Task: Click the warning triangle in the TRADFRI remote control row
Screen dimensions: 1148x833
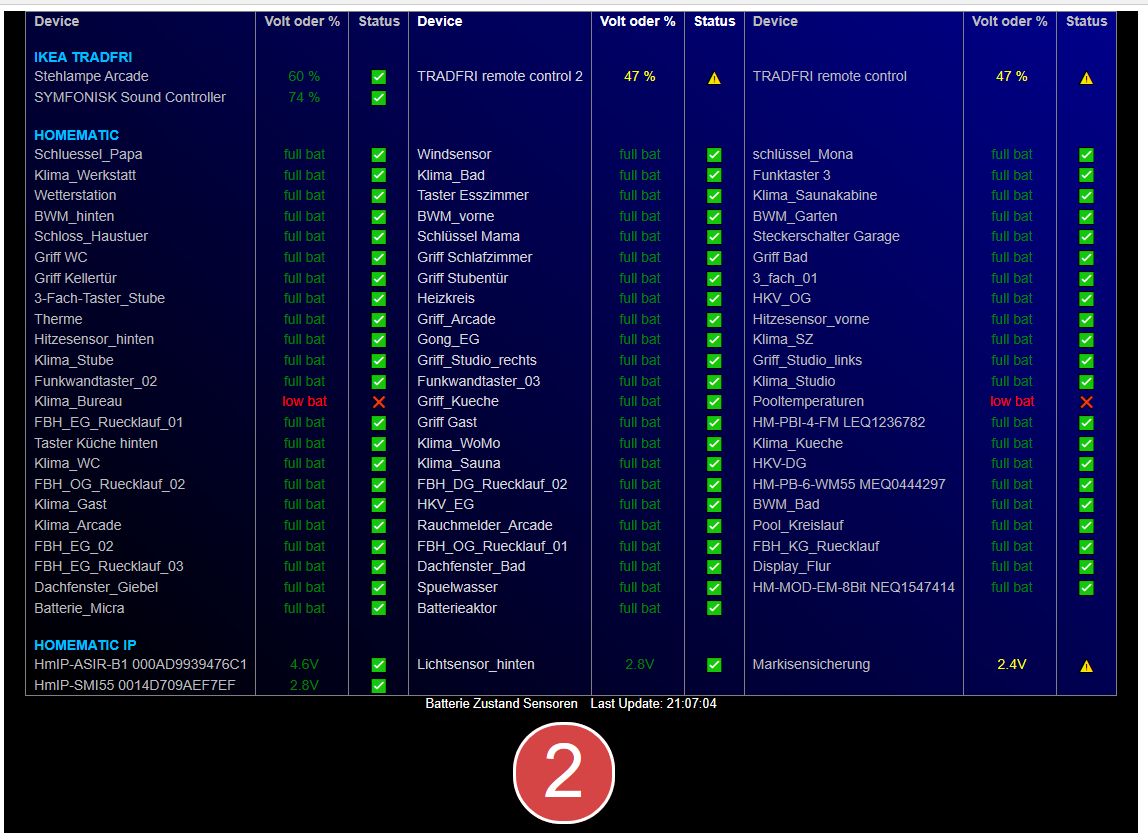Action: [x=1086, y=78]
